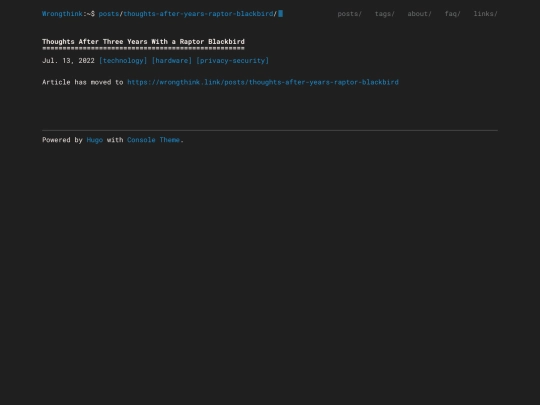This screenshot has width=540, height=405.
Task: Open the posts breadcrumb link in prompt
Action: coord(109,14)
